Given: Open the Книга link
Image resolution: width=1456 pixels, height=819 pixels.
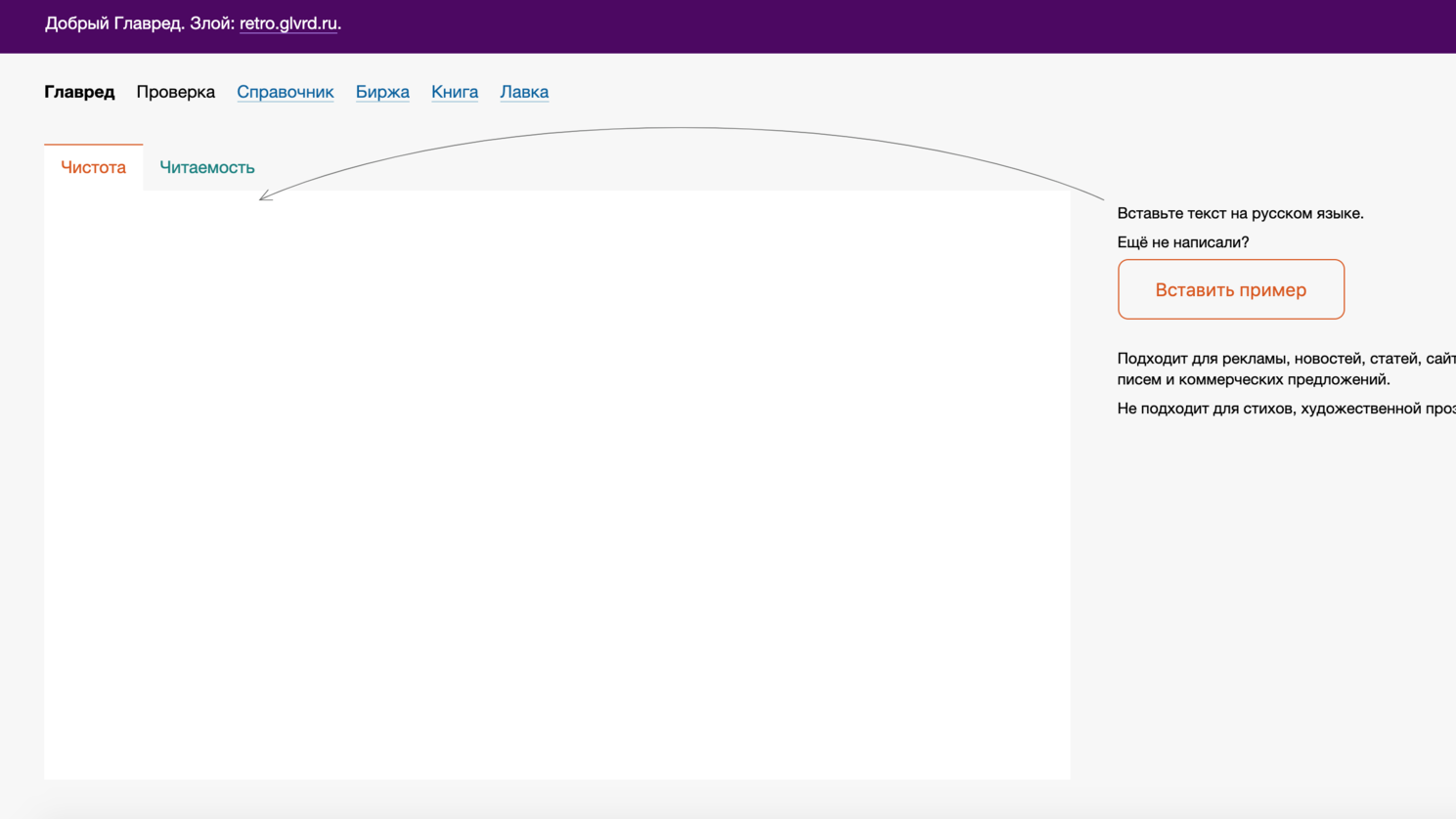Looking at the screenshot, I should coord(455,92).
